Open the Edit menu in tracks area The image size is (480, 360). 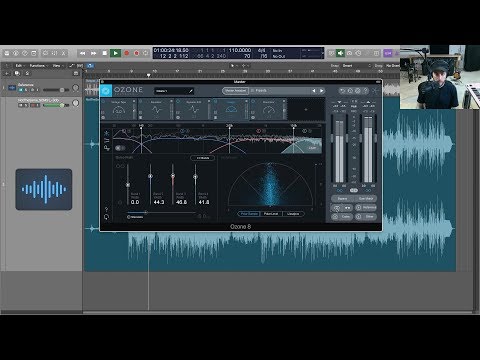[19, 66]
